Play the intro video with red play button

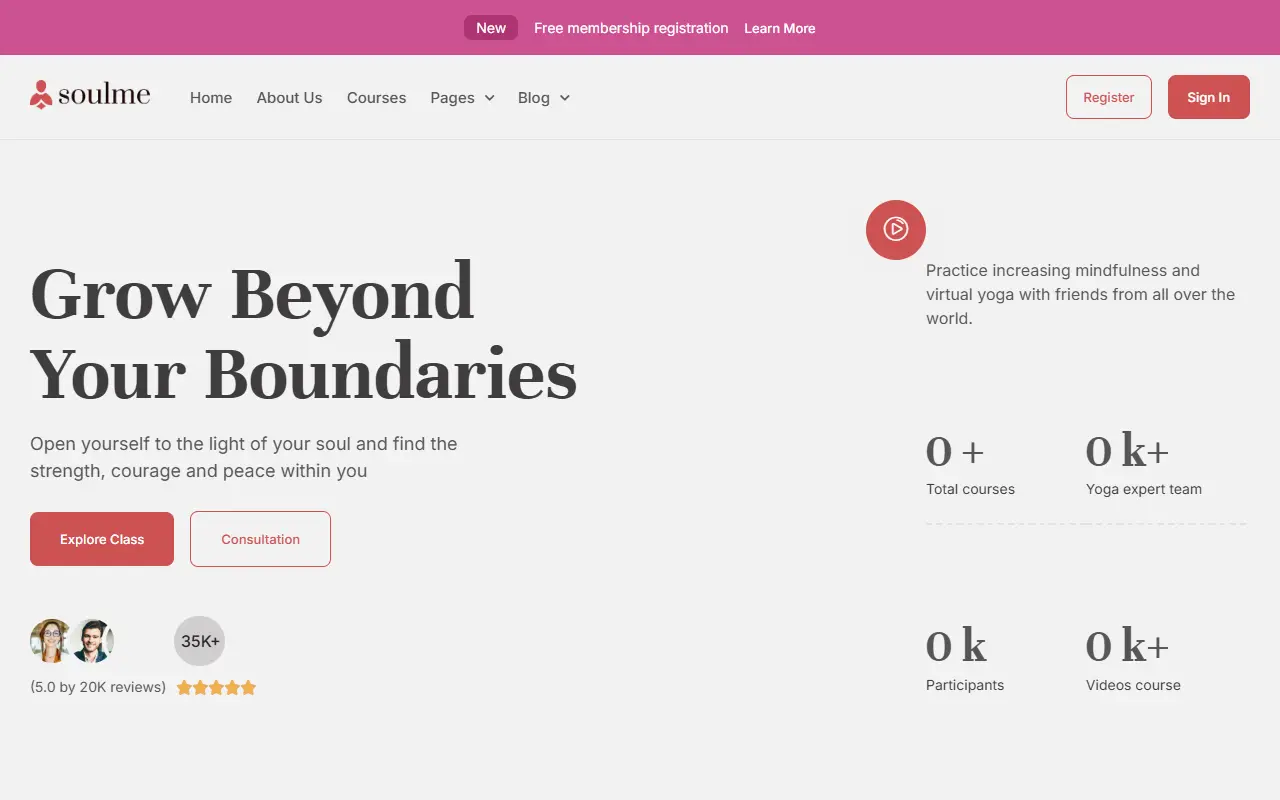click(896, 230)
